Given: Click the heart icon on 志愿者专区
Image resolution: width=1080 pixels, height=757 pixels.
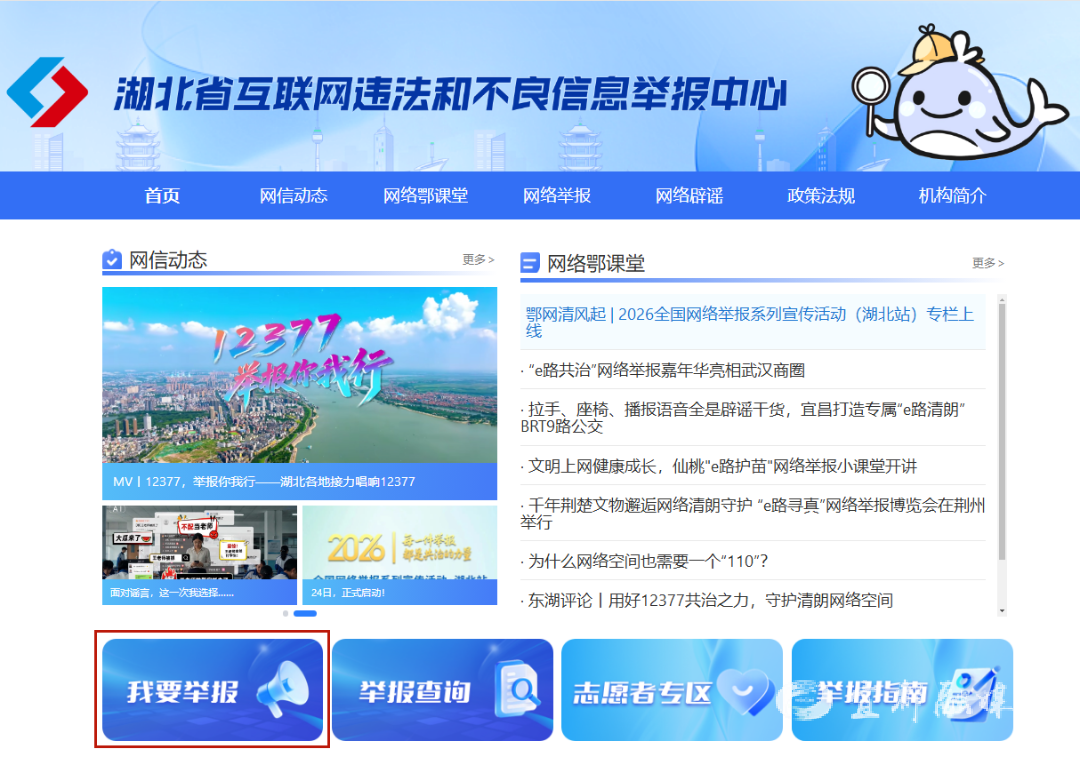Looking at the screenshot, I should (x=745, y=691).
